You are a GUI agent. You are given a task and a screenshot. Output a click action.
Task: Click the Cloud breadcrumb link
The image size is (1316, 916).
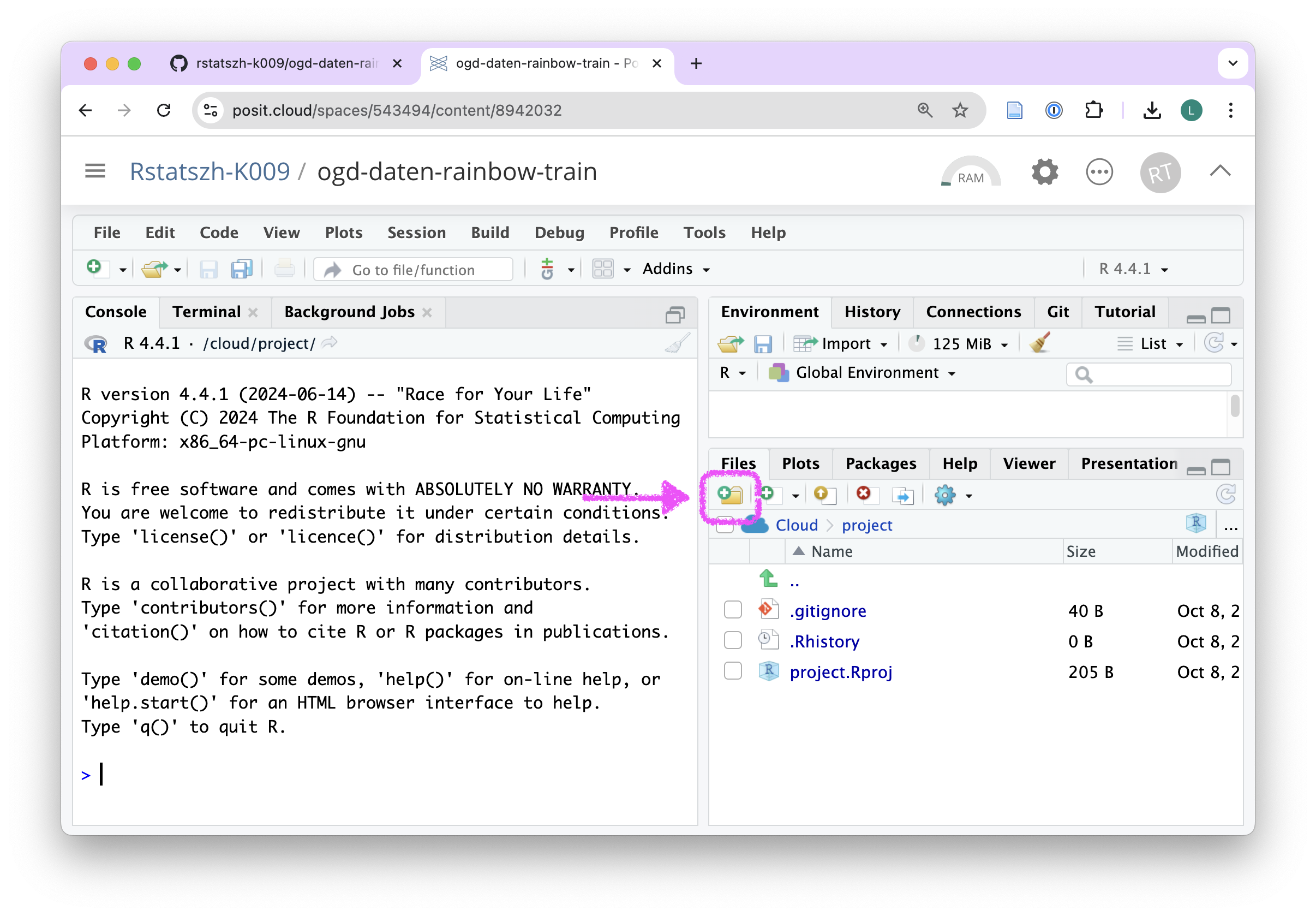[796, 525]
